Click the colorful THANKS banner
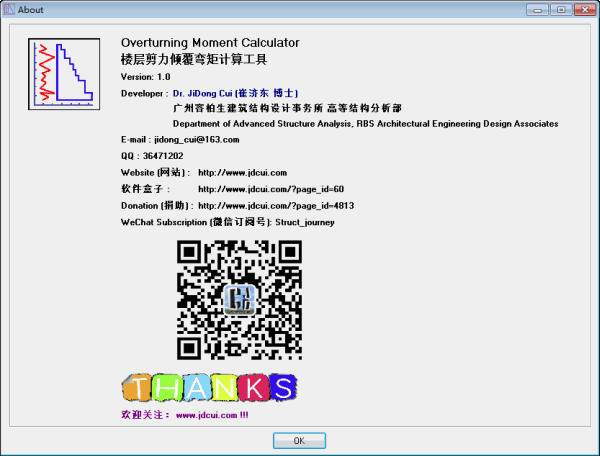 click(x=209, y=388)
